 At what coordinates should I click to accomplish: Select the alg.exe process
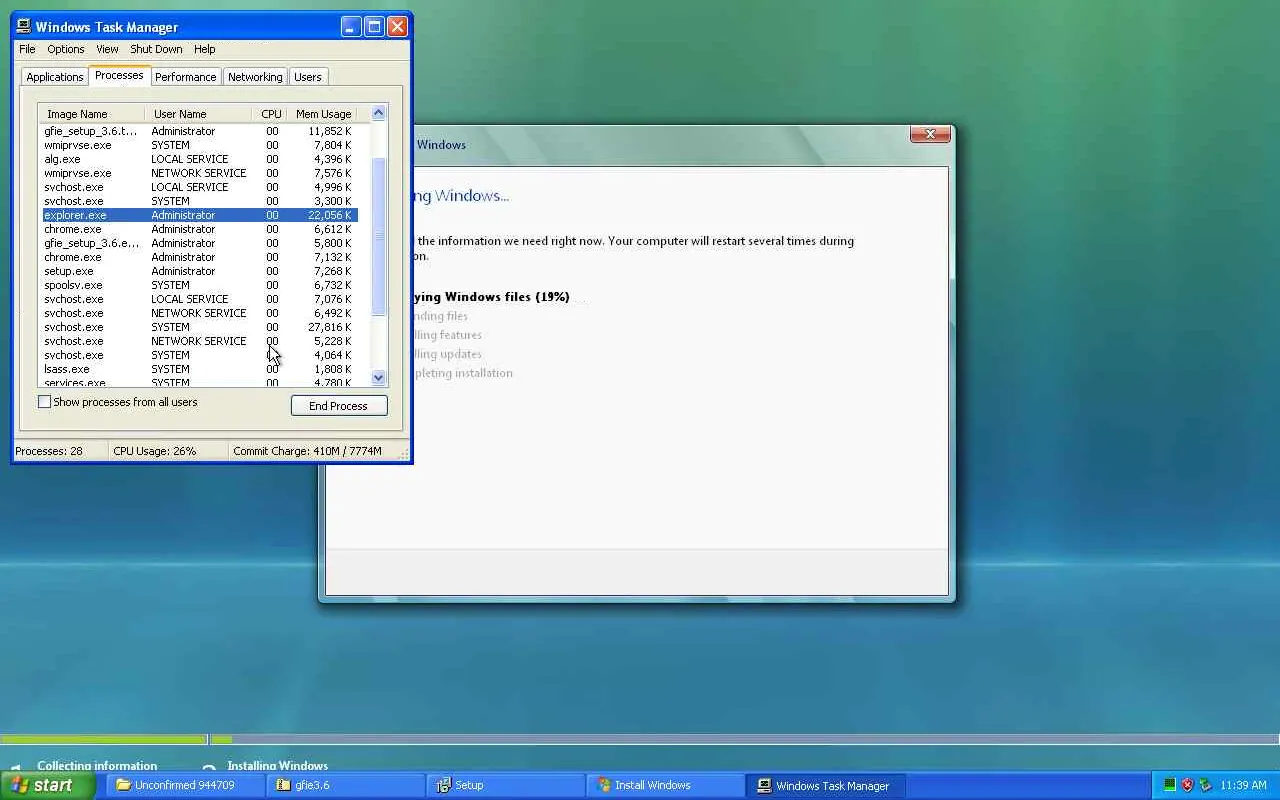pos(198,159)
